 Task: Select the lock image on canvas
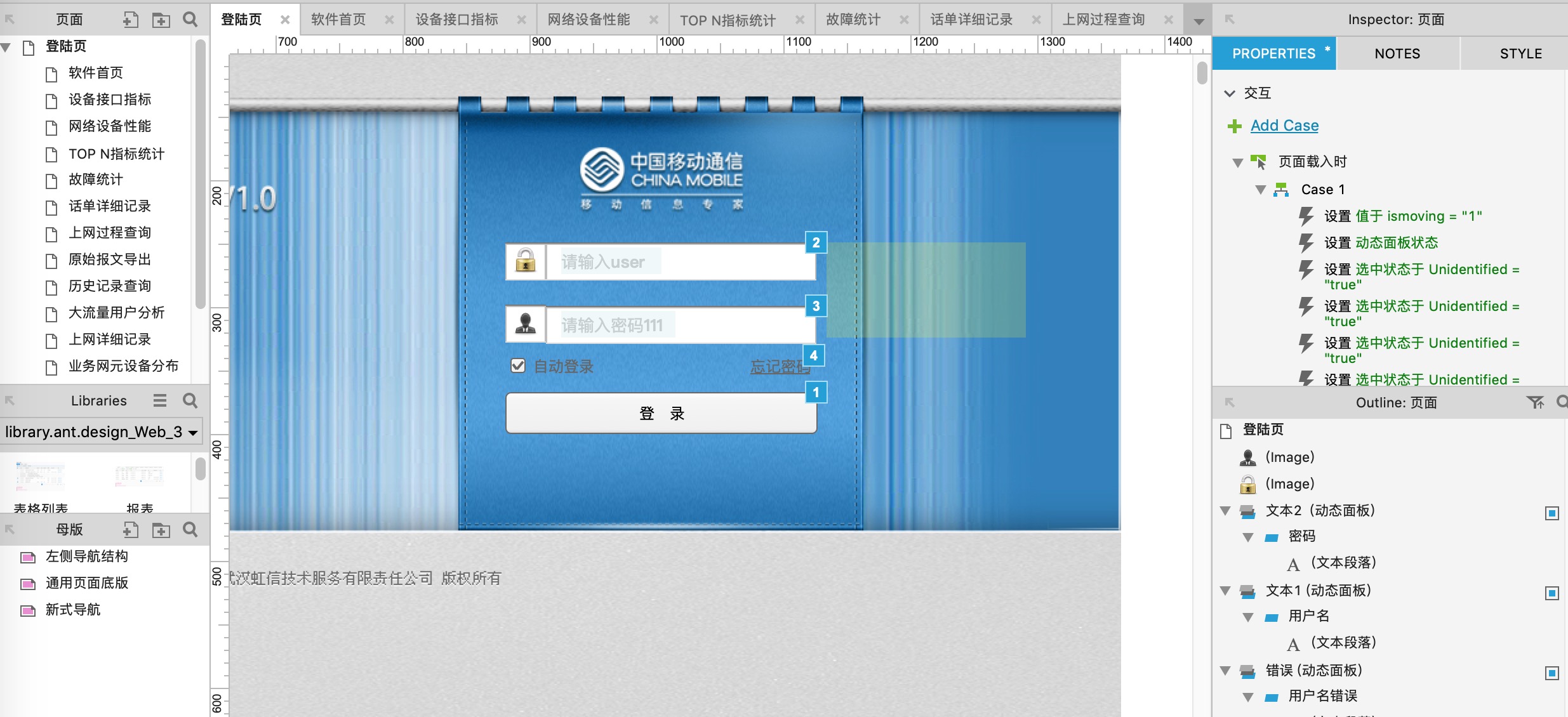coord(525,261)
